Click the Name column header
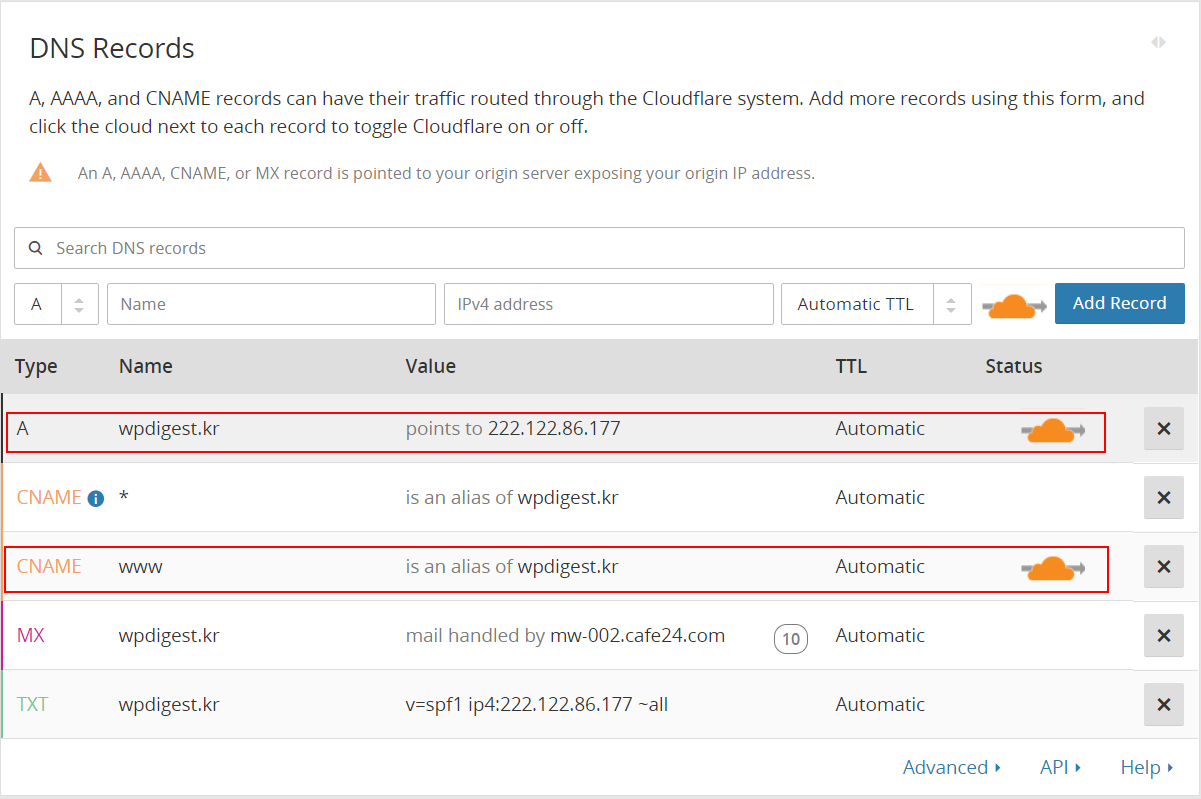This screenshot has height=799, width=1201. pos(145,366)
